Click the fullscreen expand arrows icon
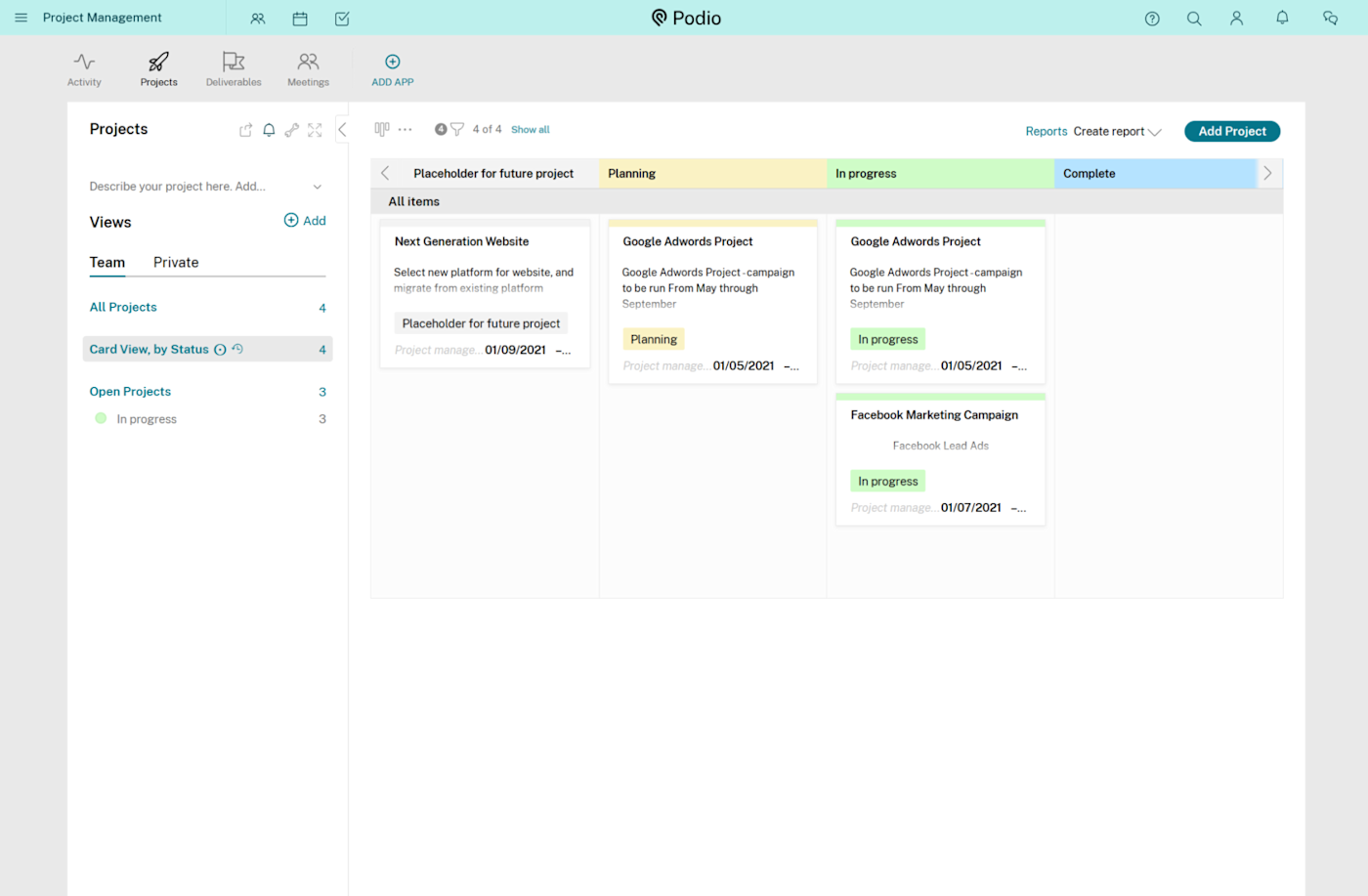The height and width of the screenshot is (896, 1368). pos(315,130)
